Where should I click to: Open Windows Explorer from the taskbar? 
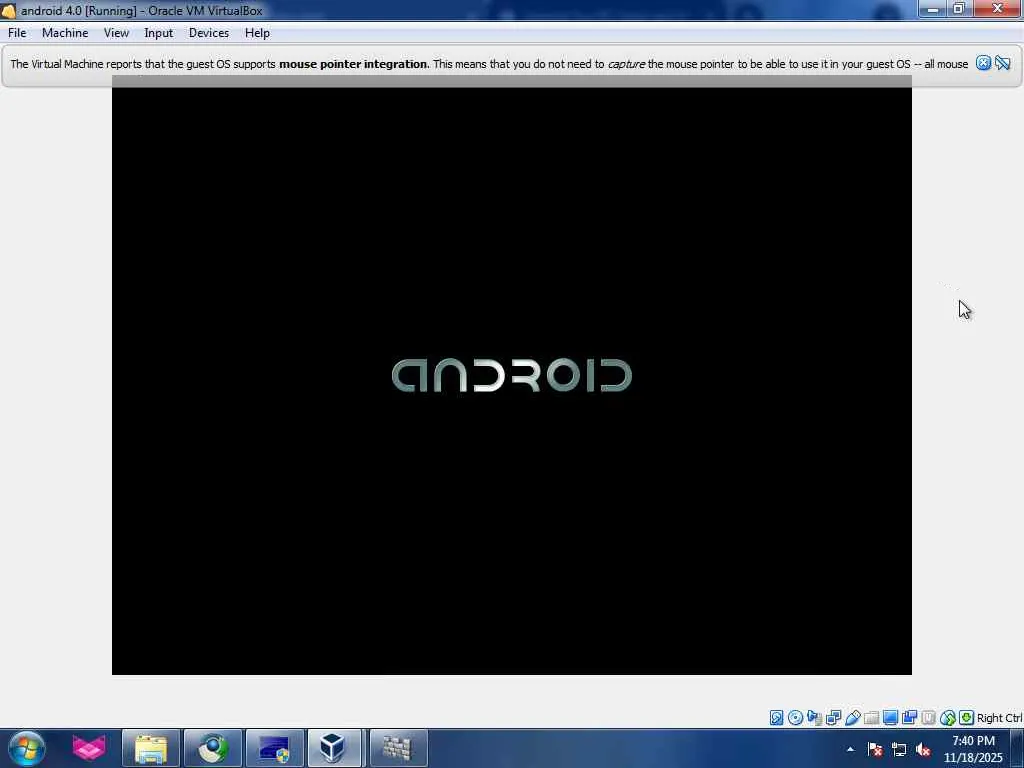tap(151, 748)
